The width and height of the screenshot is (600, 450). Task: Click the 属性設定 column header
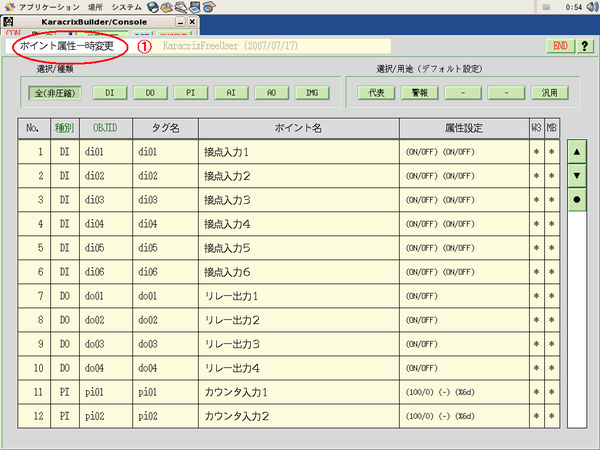[464, 128]
